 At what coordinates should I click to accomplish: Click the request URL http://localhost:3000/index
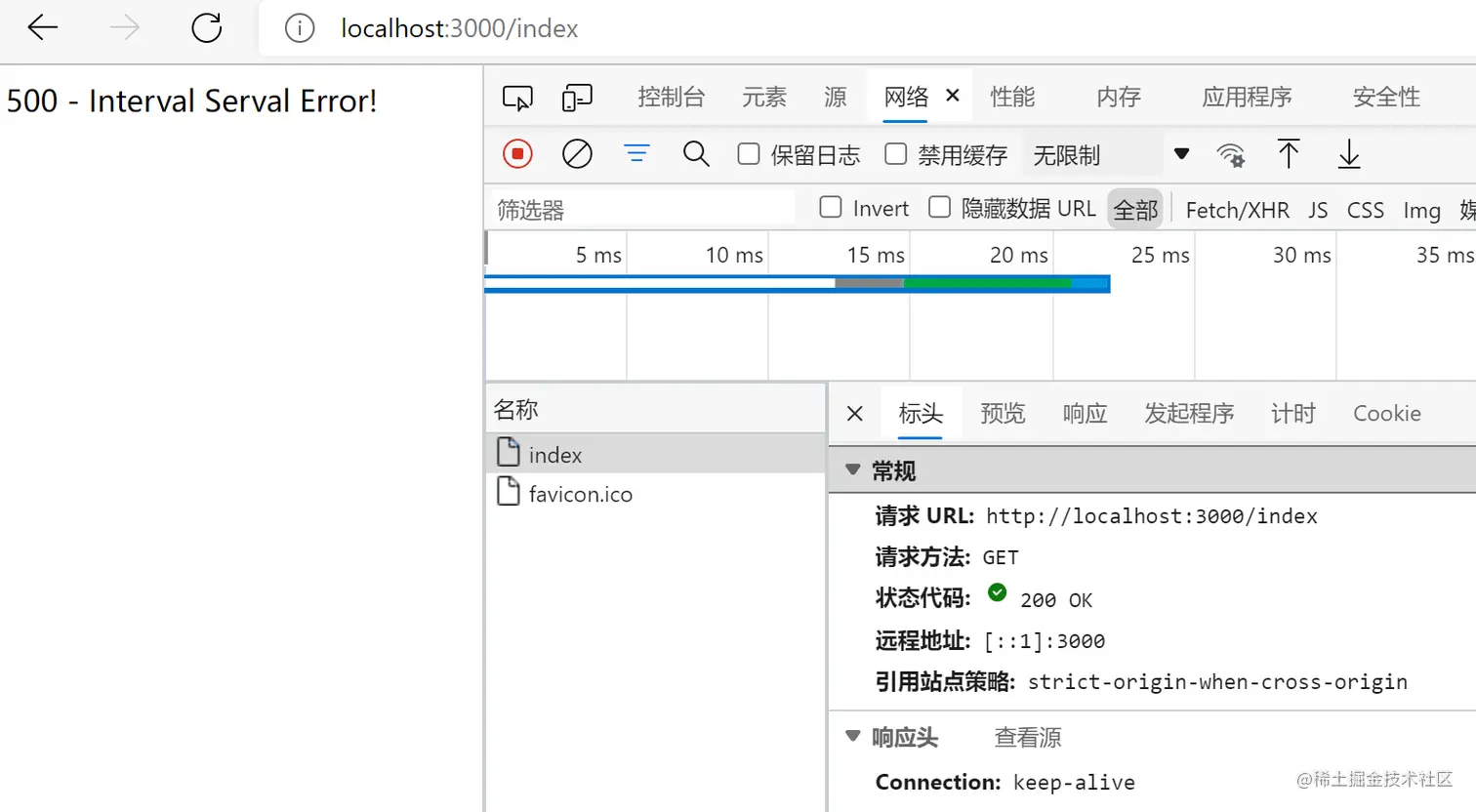pos(1151,516)
